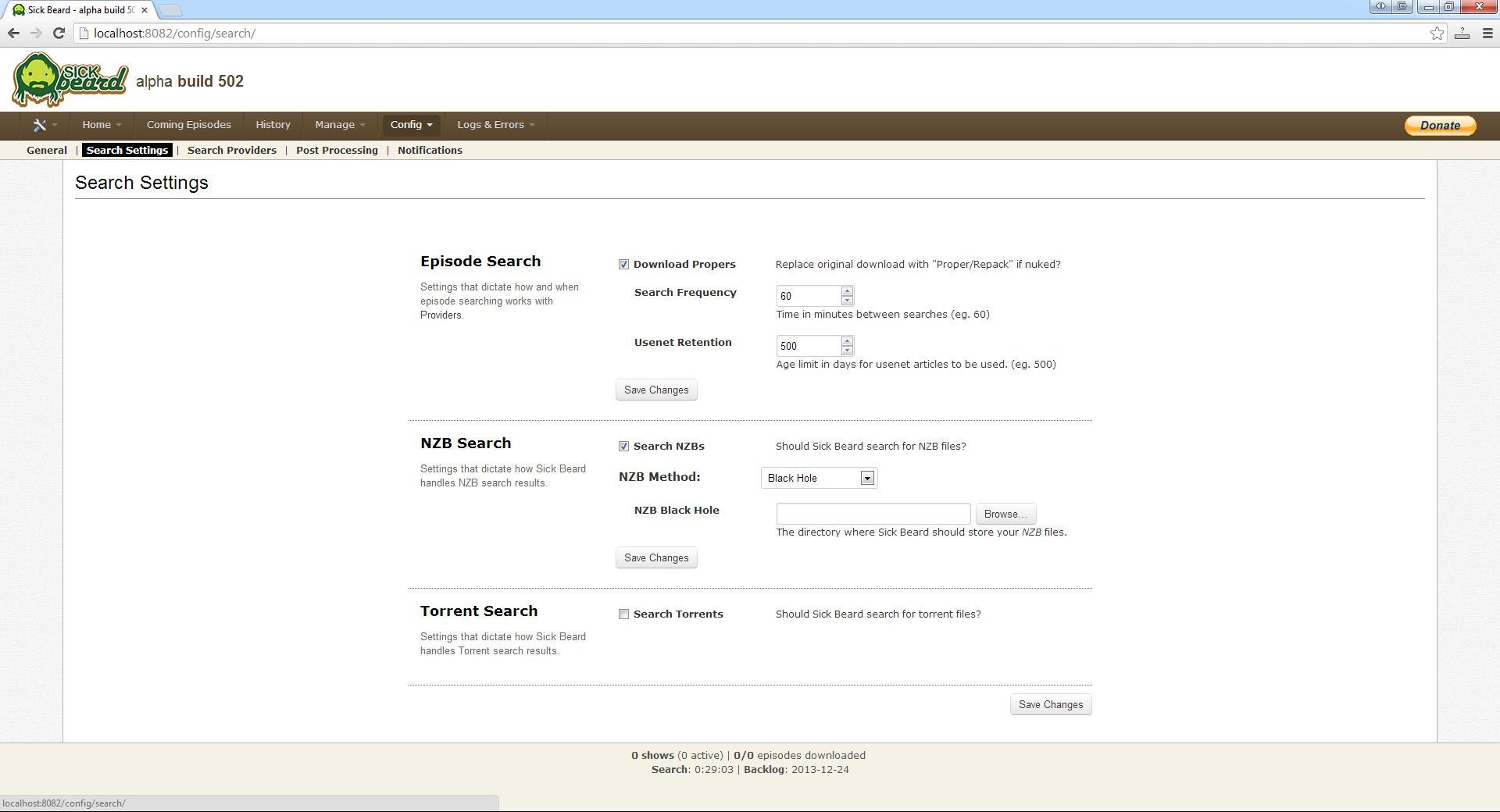Enable the Search Torrents checkbox
This screenshot has height=812, width=1500.
tap(623, 614)
